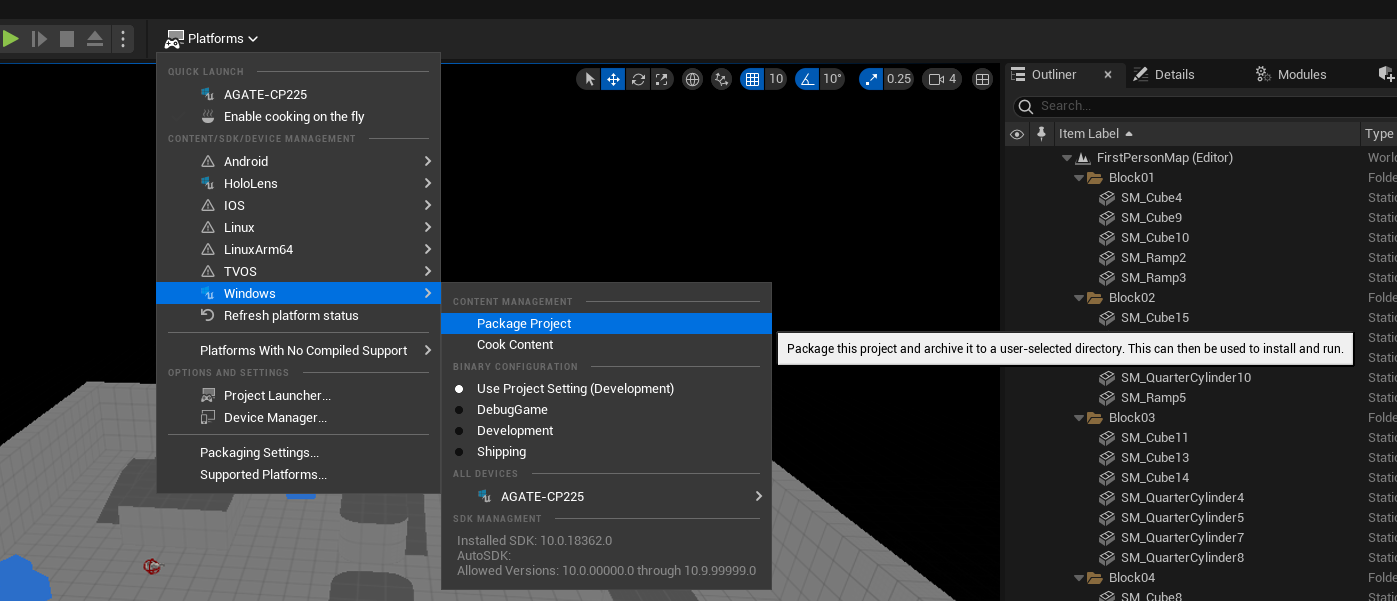Select the Shipping binary configuration
1397x601 pixels.
tap(501, 452)
